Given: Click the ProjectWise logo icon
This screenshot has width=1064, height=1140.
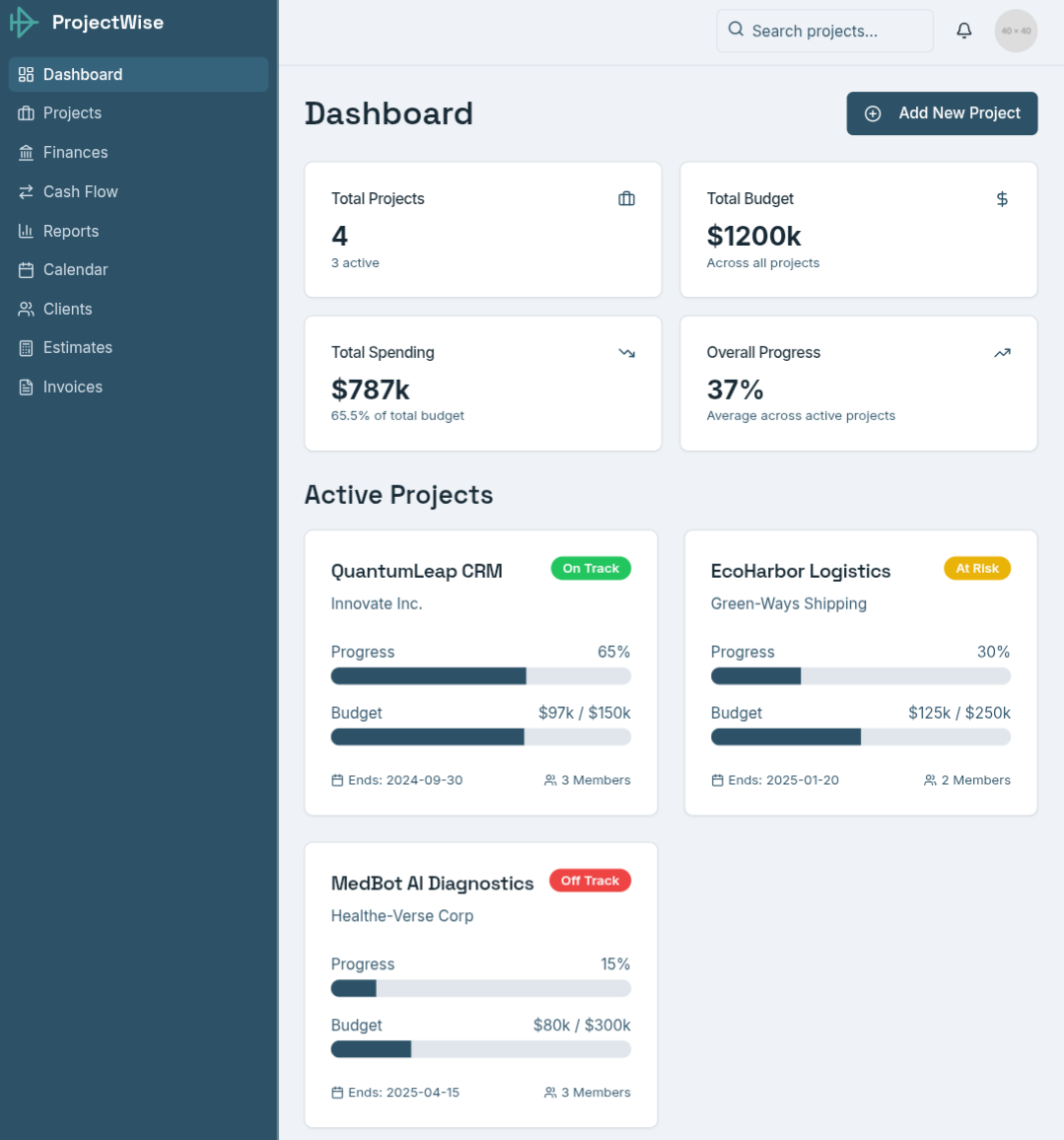Looking at the screenshot, I should point(24,23).
